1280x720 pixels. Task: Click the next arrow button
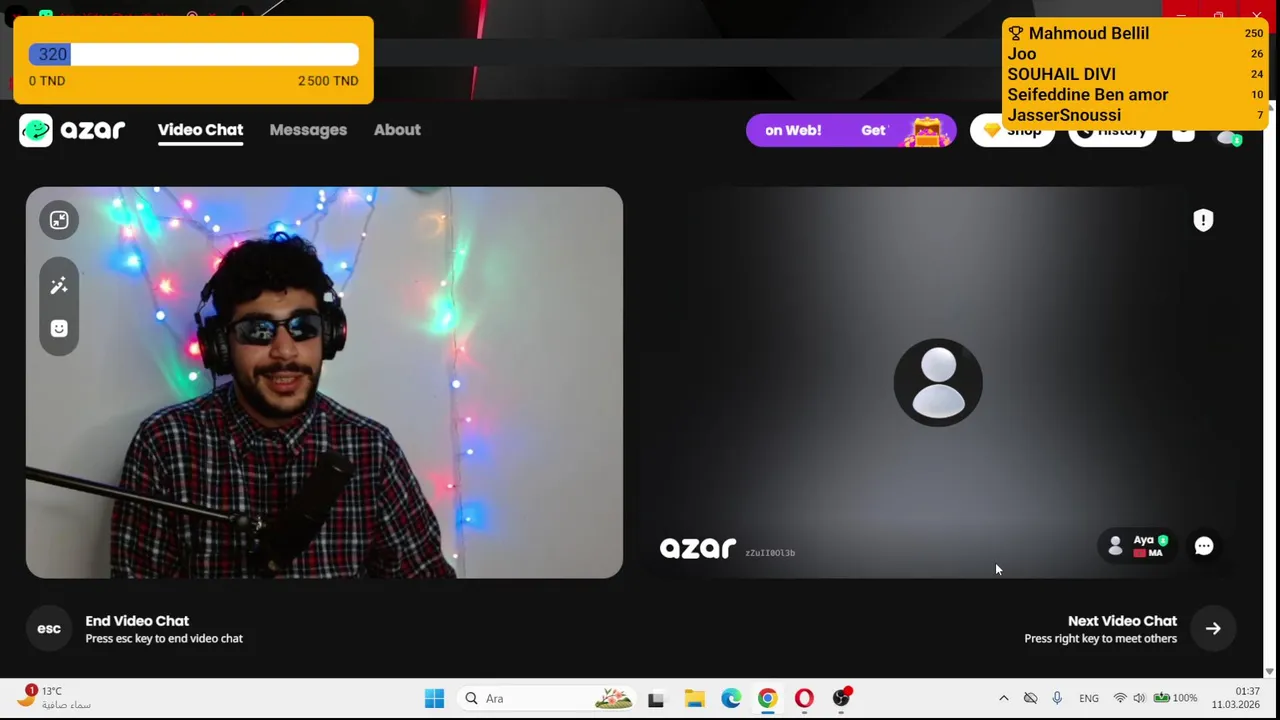[1213, 629]
